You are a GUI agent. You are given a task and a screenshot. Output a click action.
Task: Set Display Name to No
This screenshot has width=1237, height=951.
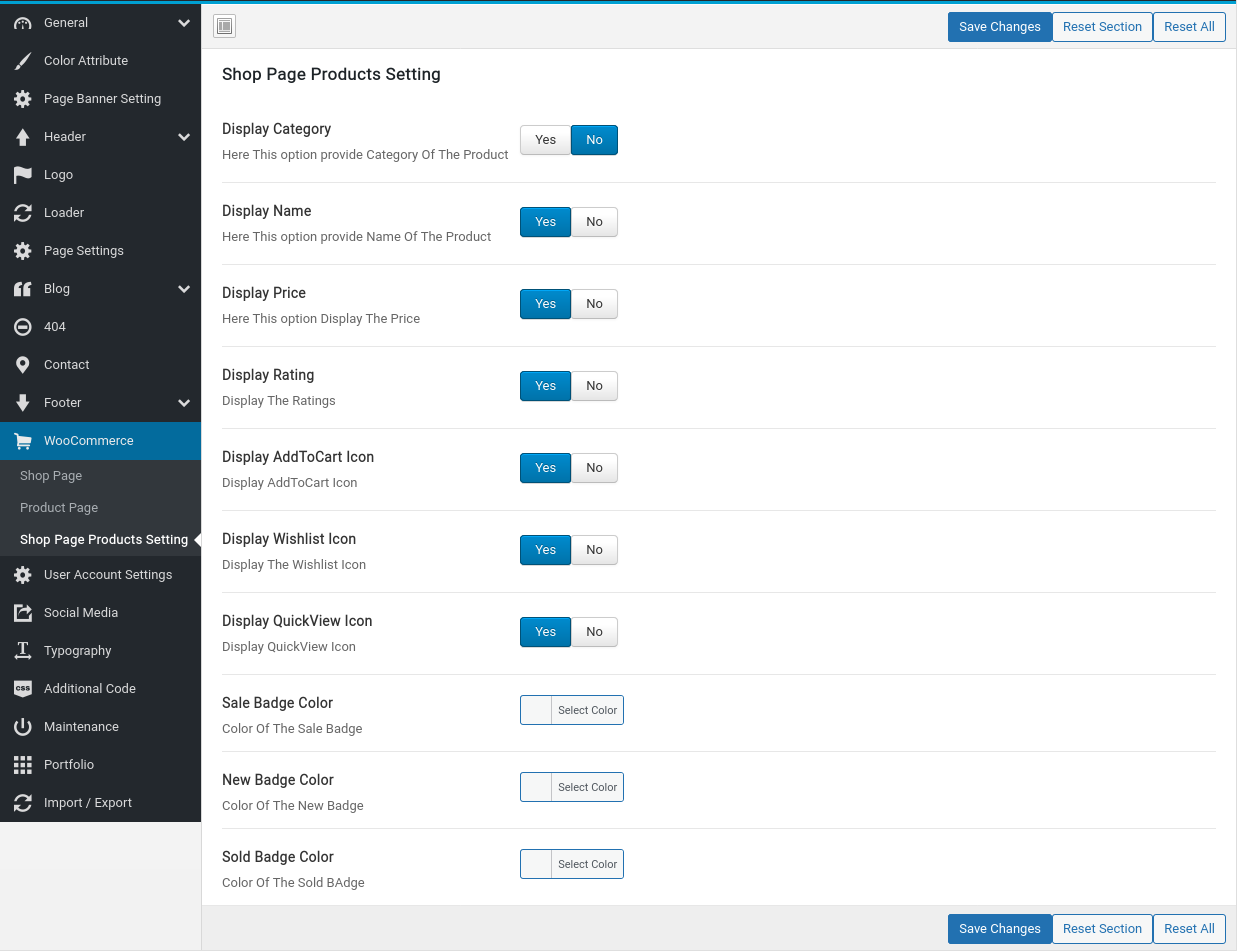coord(594,222)
